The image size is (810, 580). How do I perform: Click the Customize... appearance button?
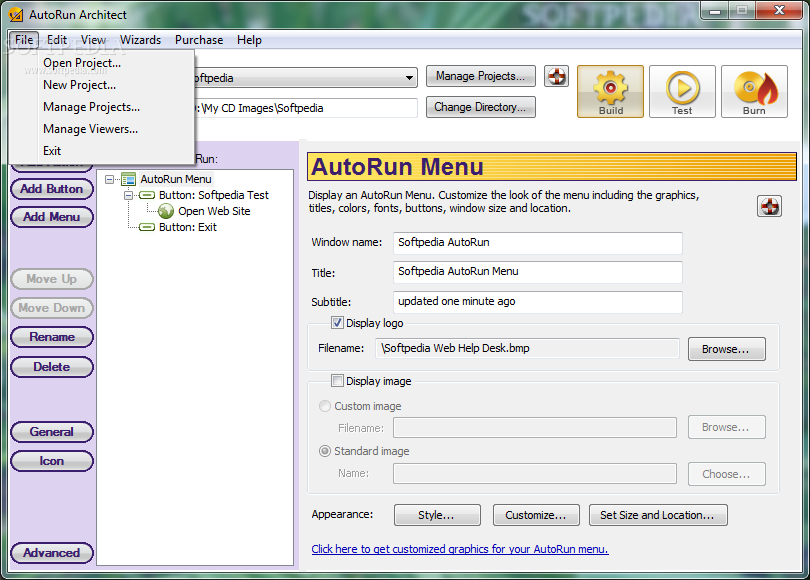[536, 515]
